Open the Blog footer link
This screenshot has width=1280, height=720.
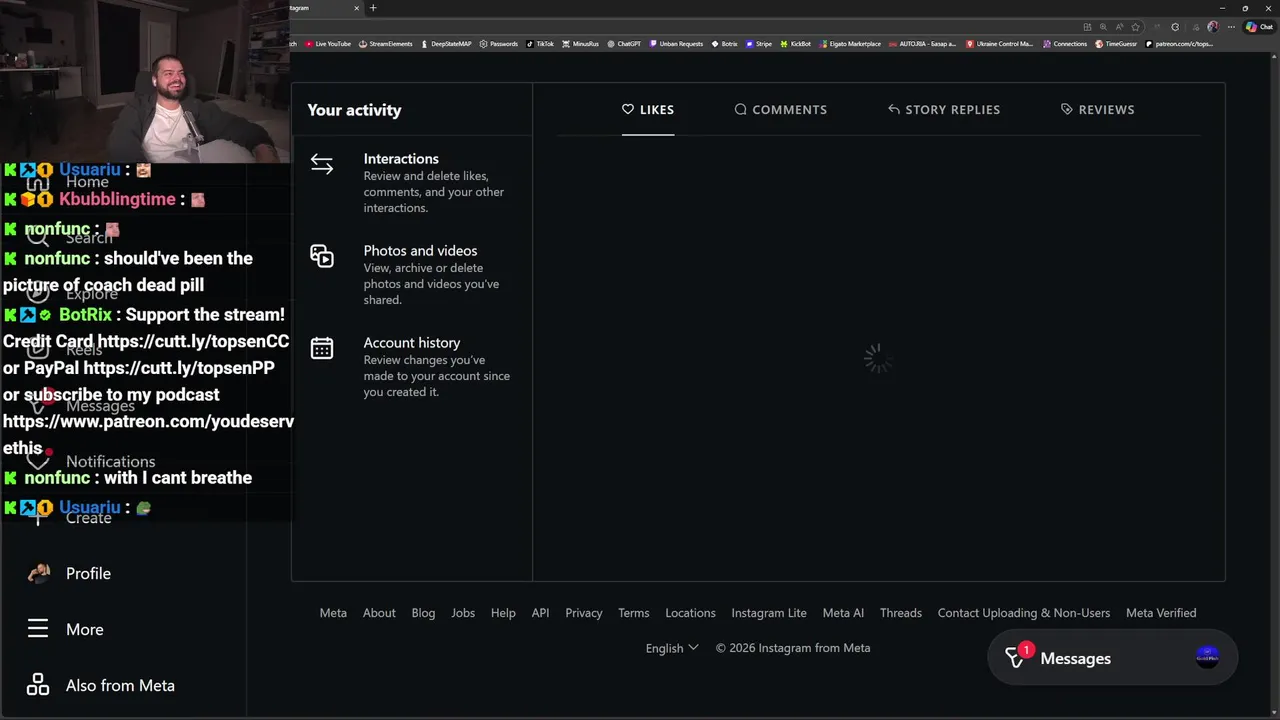pos(423,613)
